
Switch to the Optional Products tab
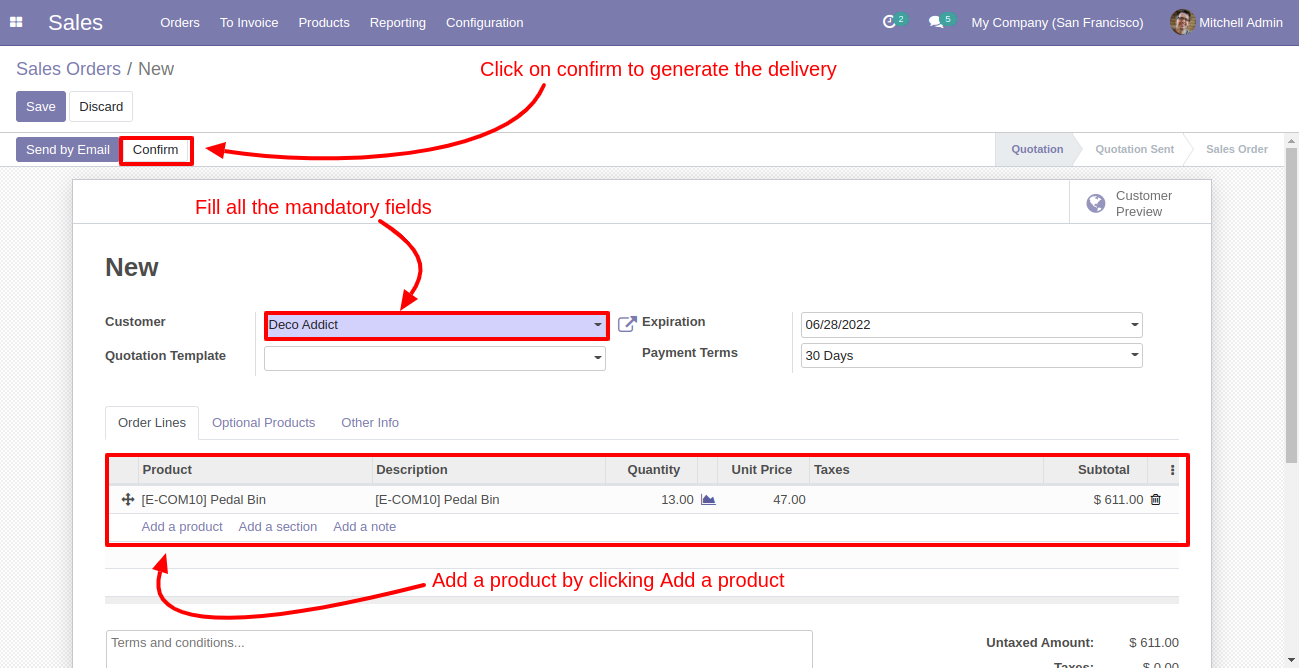point(263,423)
